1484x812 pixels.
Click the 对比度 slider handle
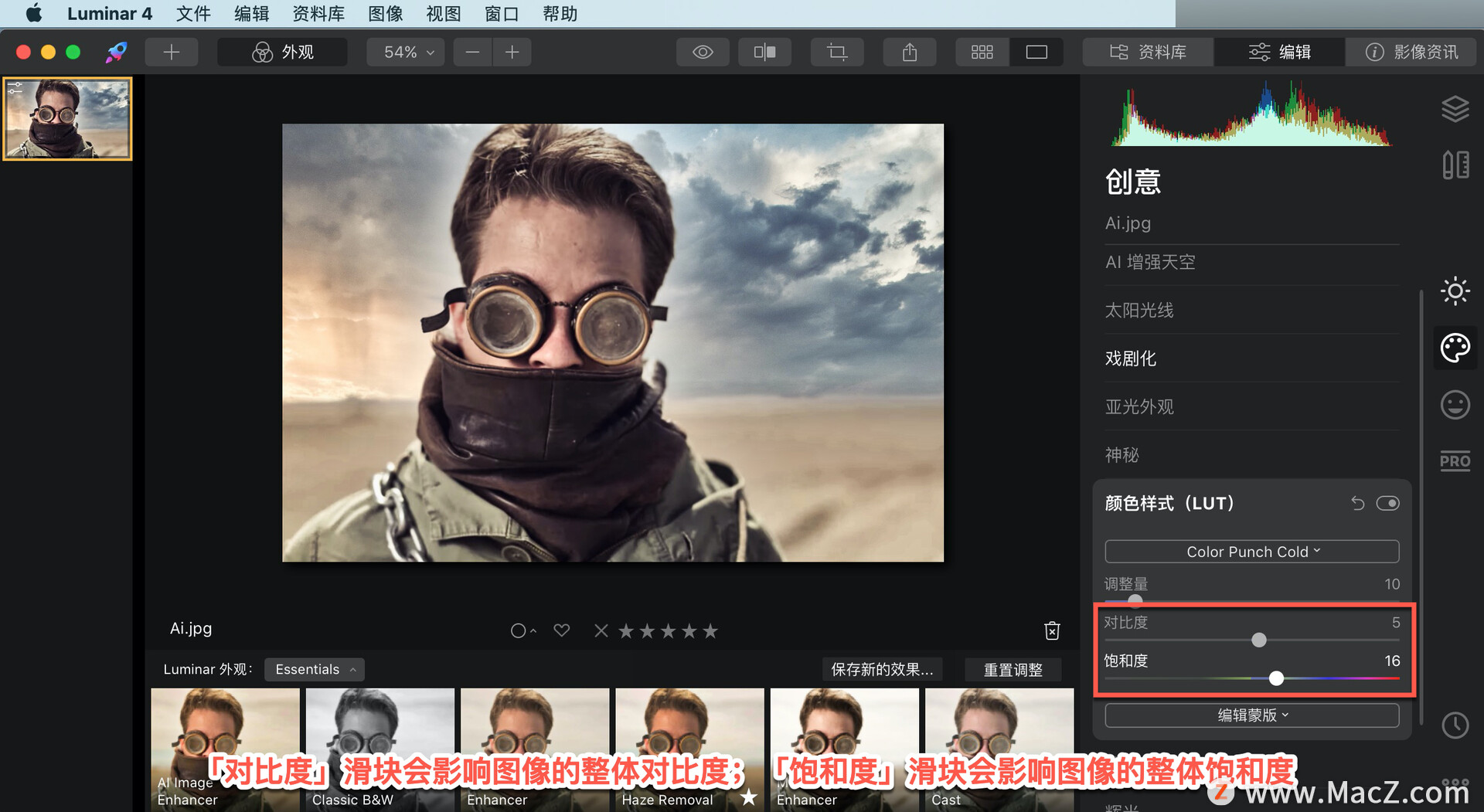[x=1259, y=640]
